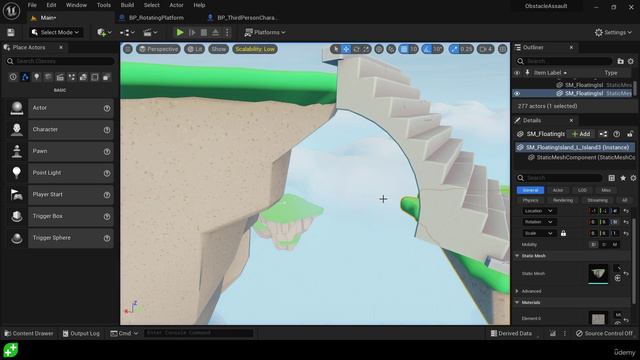Click the Outliner search field
The image size is (640, 360).
564,61
